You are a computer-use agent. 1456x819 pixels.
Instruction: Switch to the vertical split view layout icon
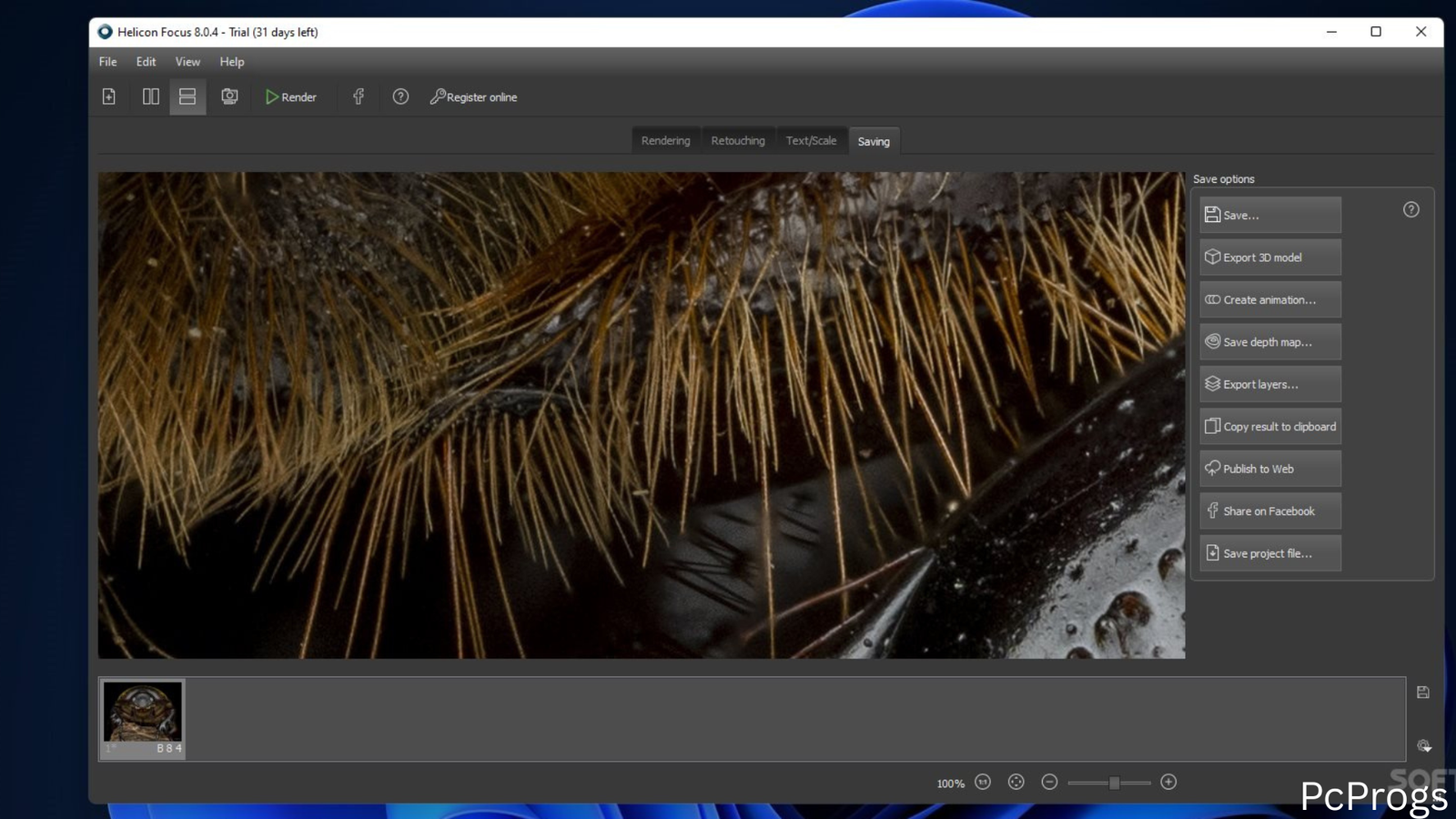[151, 96]
